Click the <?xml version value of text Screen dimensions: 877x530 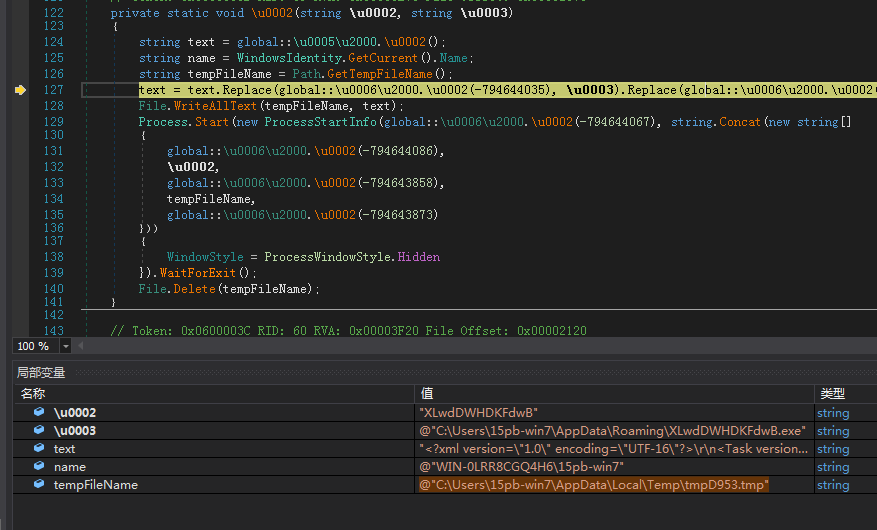(614, 448)
